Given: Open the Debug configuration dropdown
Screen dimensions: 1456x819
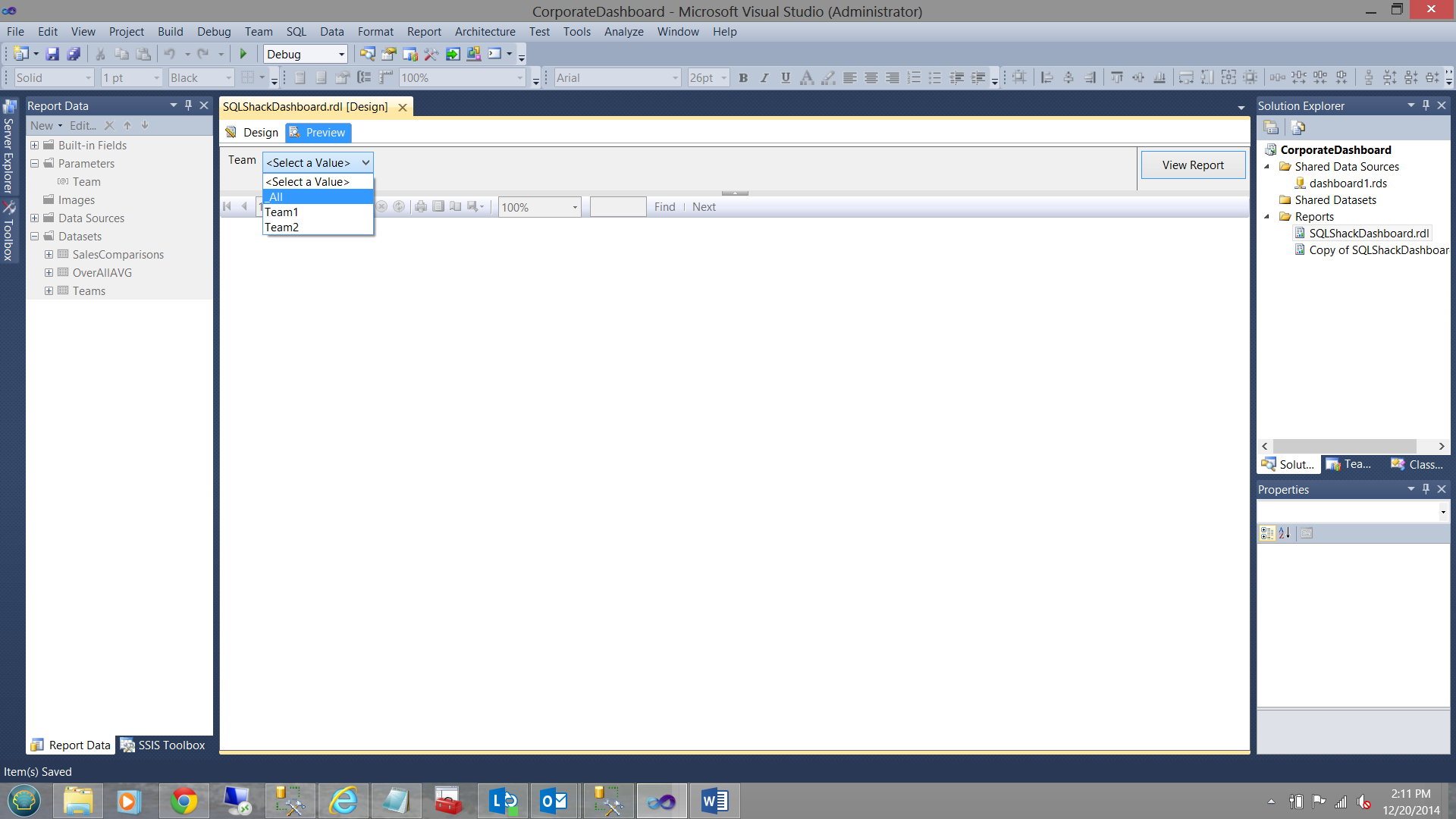Looking at the screenshot, I should point(341,55).
